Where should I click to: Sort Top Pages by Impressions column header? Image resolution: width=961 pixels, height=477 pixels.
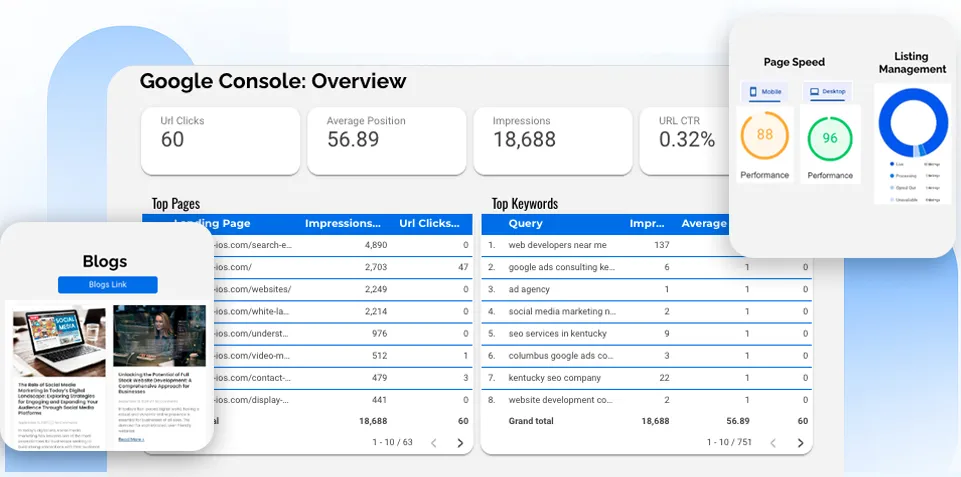coord(343,224)
